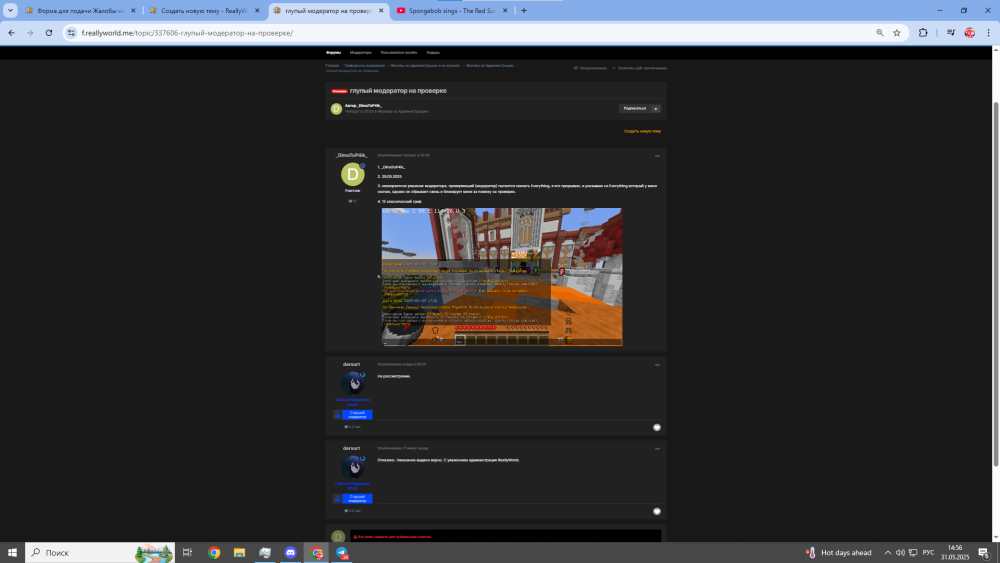Click the page vertical scrollbar
1000x563 pixels.
coord(996,284)
